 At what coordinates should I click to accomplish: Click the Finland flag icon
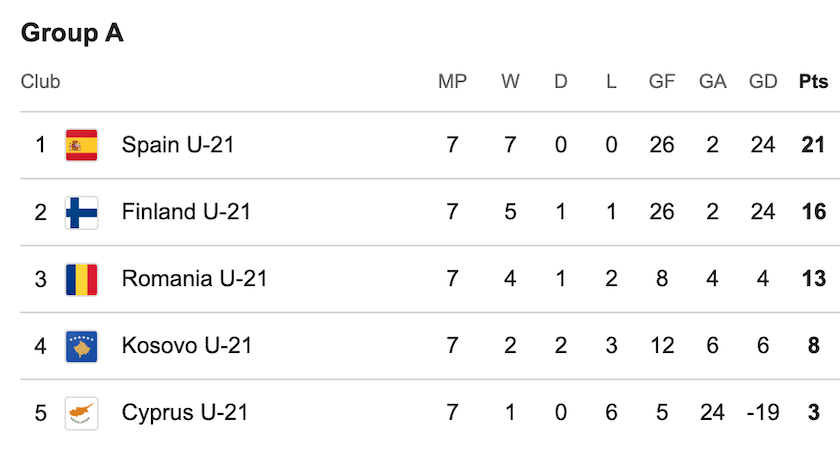pyautogui.click(x=81, y=212)
